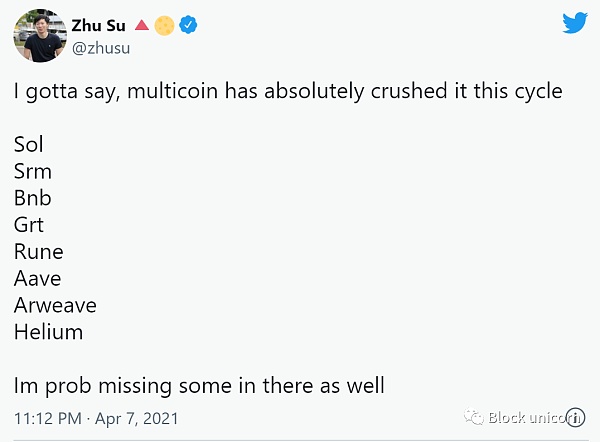Click 'Aave' in the tweet list
The height and width of the screenshot is (442, 600).
coord(38,278)
